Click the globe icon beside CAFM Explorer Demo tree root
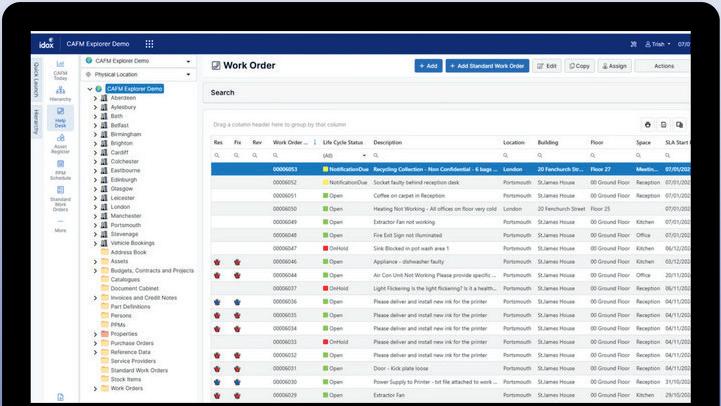 coord(98,89)
